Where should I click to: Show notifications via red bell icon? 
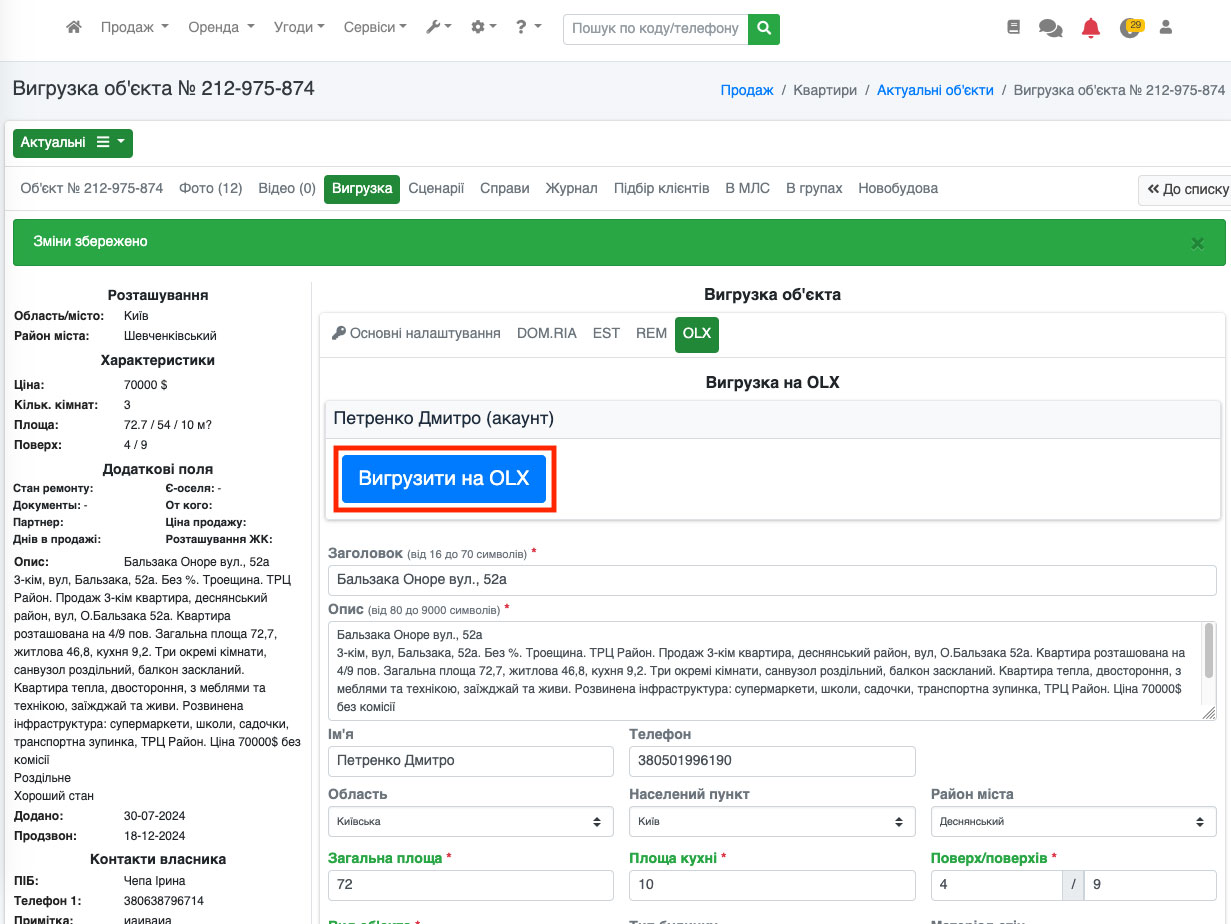pyautogui.click(x=1090, y=28)
